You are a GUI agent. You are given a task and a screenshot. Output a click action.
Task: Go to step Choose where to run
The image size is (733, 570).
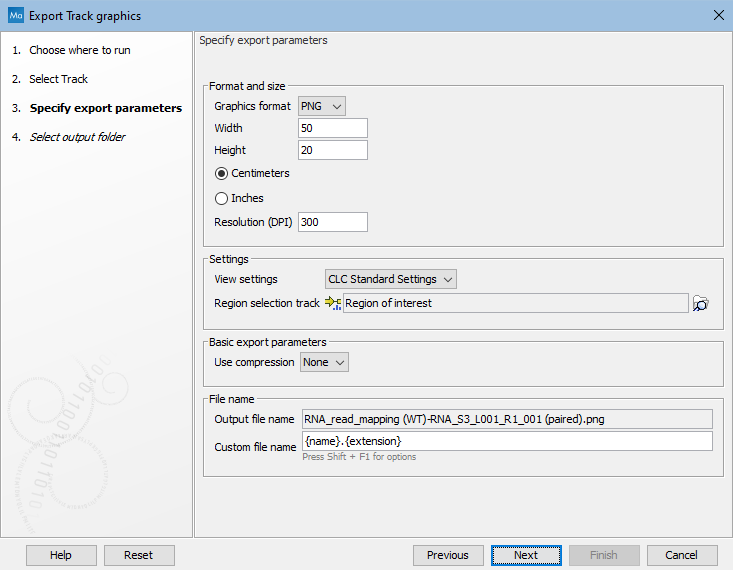[x=79, y=50]
